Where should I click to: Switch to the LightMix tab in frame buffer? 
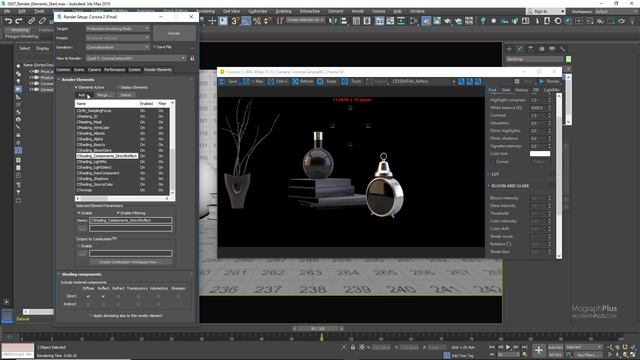(551, 90)
